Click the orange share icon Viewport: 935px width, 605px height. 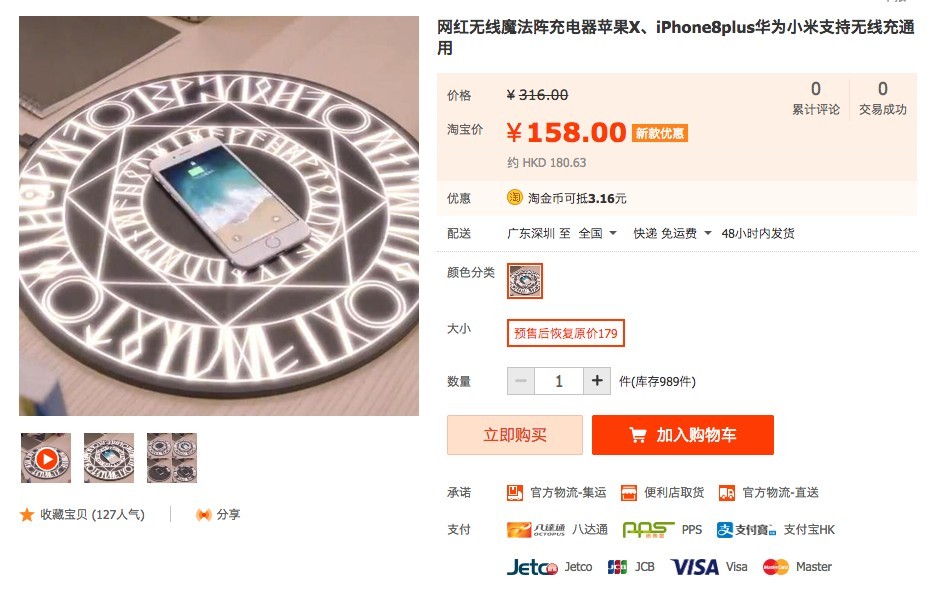click(203, 514)
